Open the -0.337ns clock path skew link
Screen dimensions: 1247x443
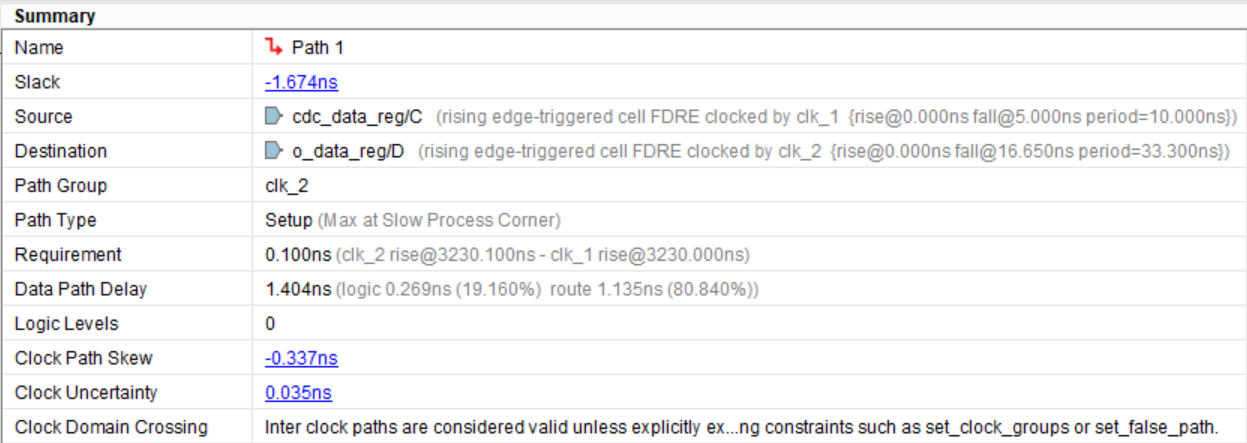coord(301,358)
